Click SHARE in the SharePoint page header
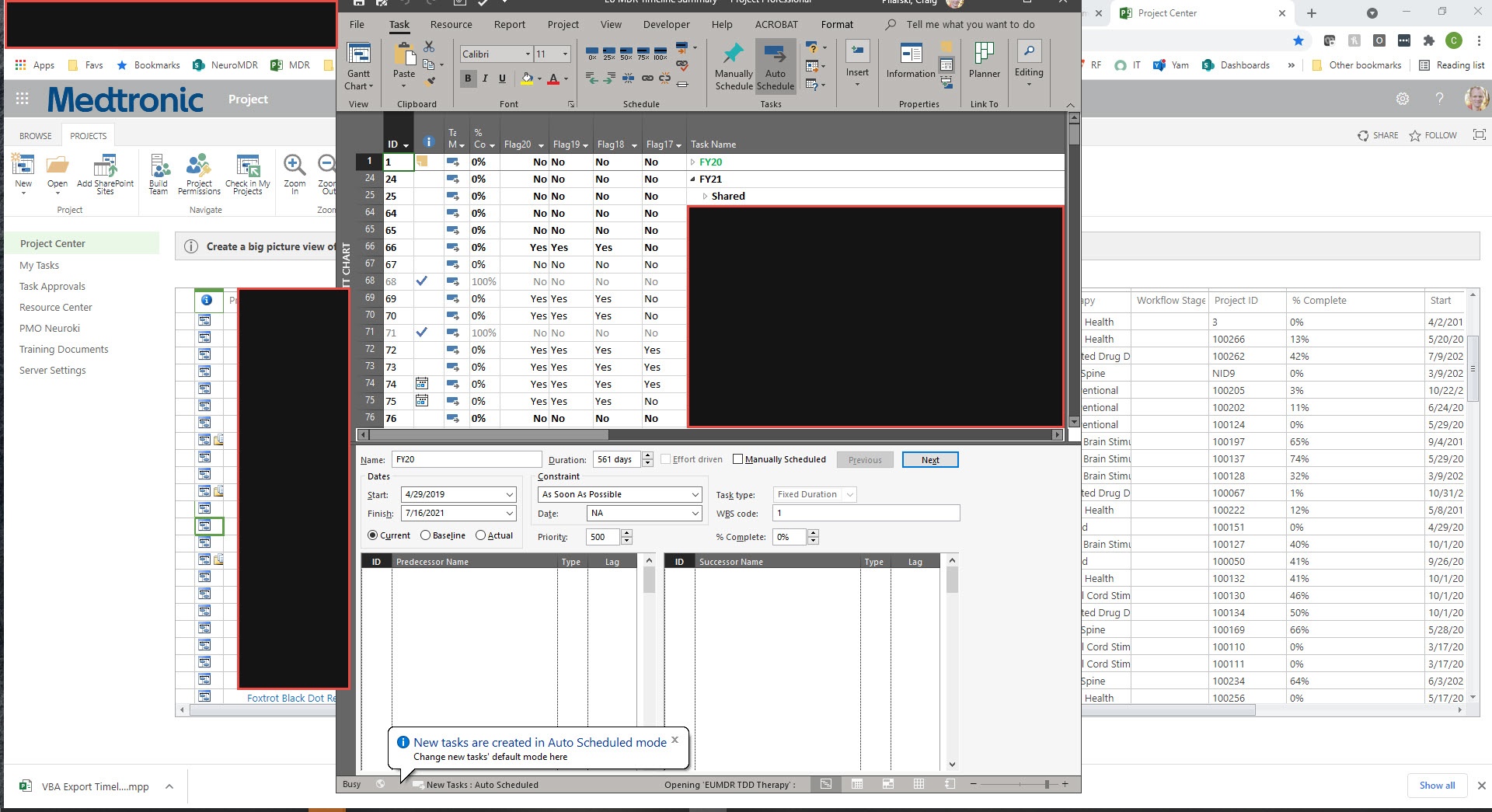 tap(1378, 135)
